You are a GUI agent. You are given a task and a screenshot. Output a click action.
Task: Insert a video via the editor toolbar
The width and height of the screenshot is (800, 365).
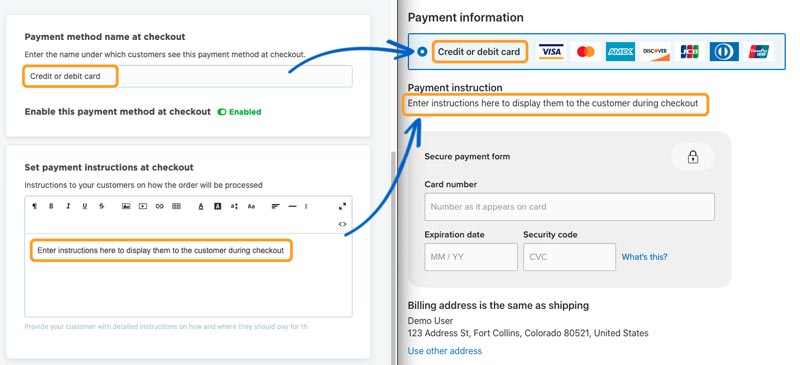point(143,206)
